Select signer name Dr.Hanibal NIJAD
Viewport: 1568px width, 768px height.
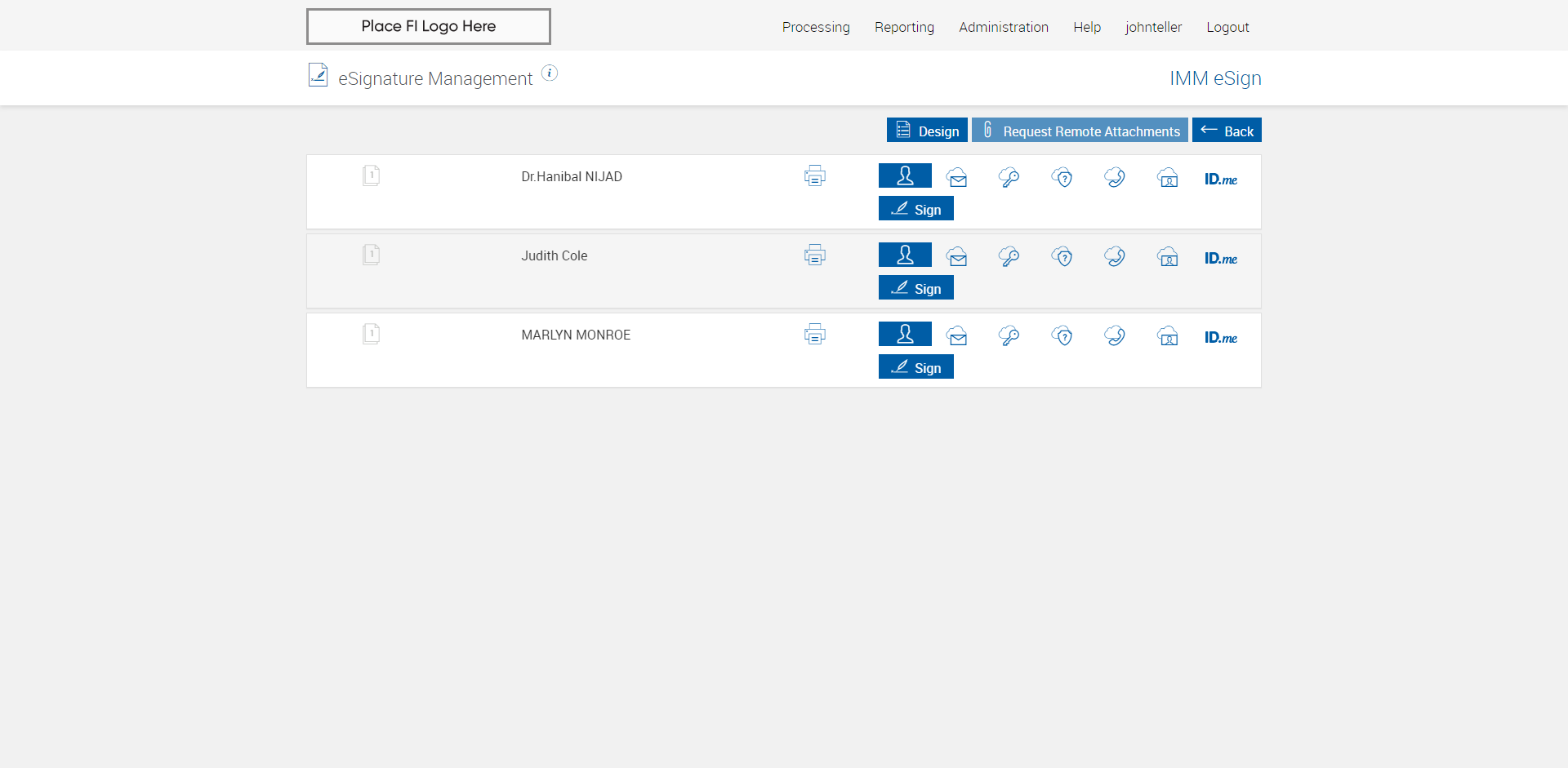point(572,176)
